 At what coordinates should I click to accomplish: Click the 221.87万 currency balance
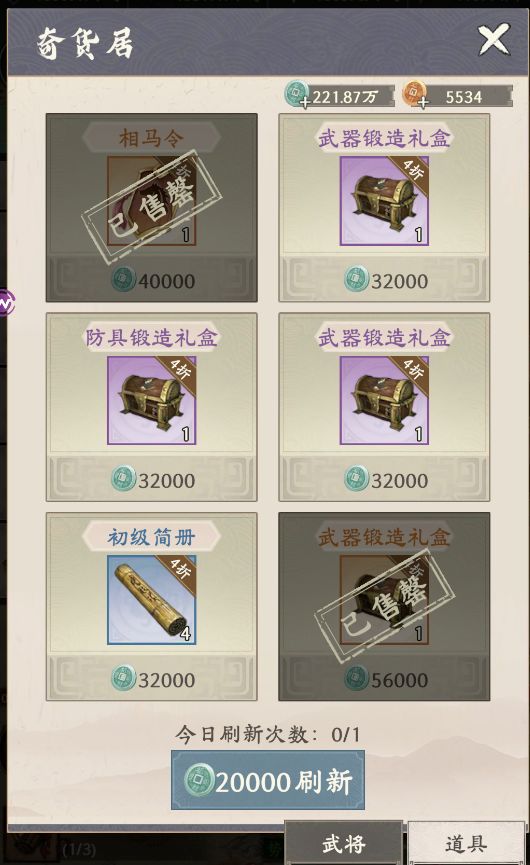[x=345, y=97]
